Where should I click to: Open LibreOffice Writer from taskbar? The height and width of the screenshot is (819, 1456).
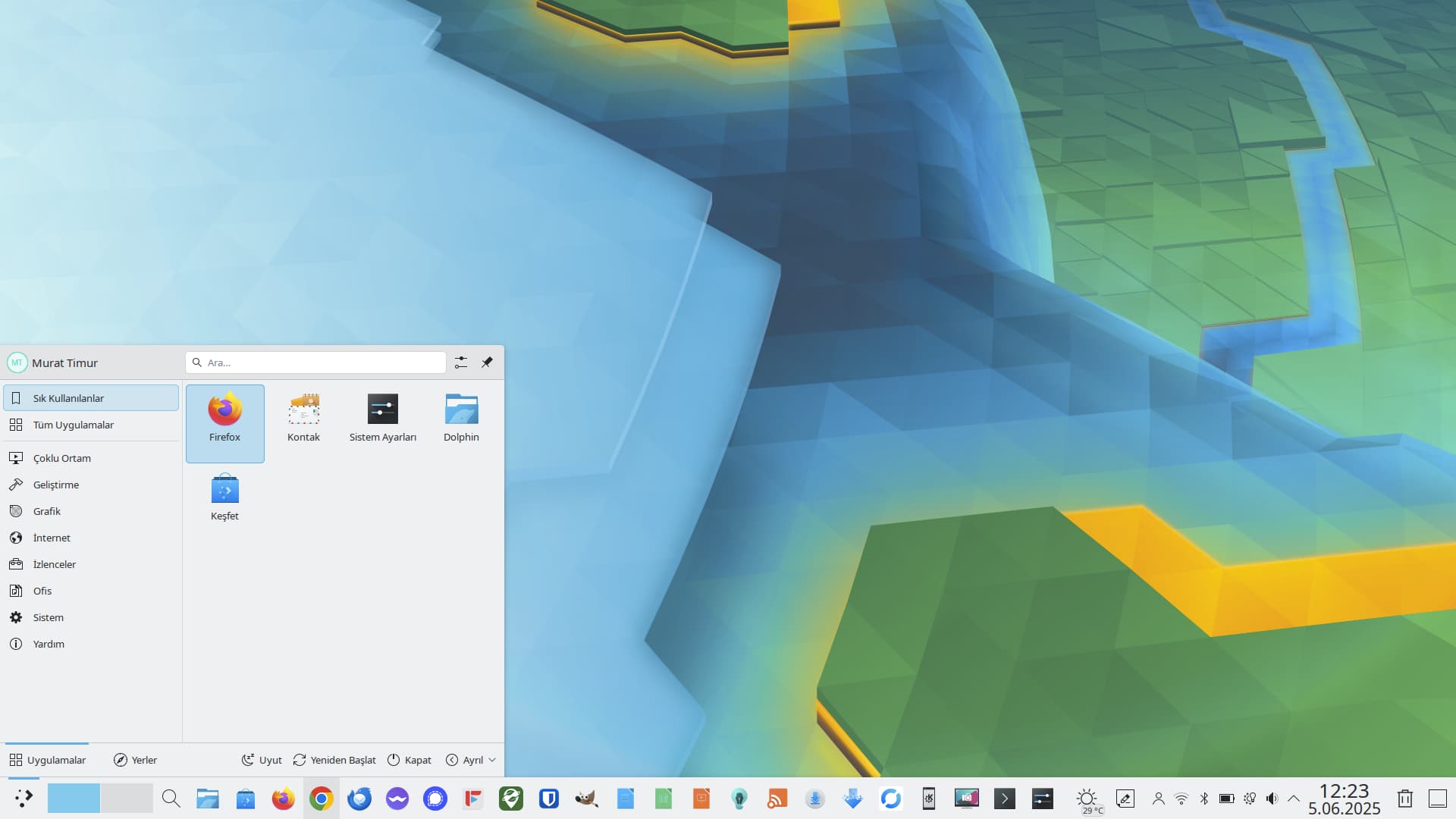(x=625, y=799)
